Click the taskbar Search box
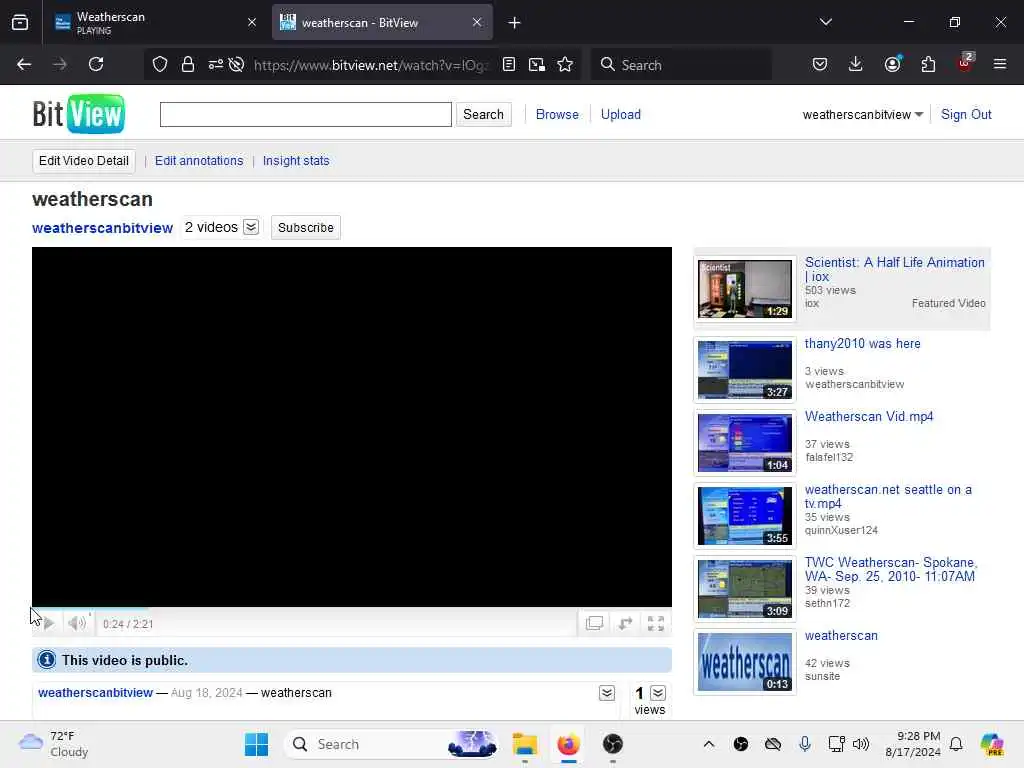This screenshot has height=768, width=1024. click(391, 744)
